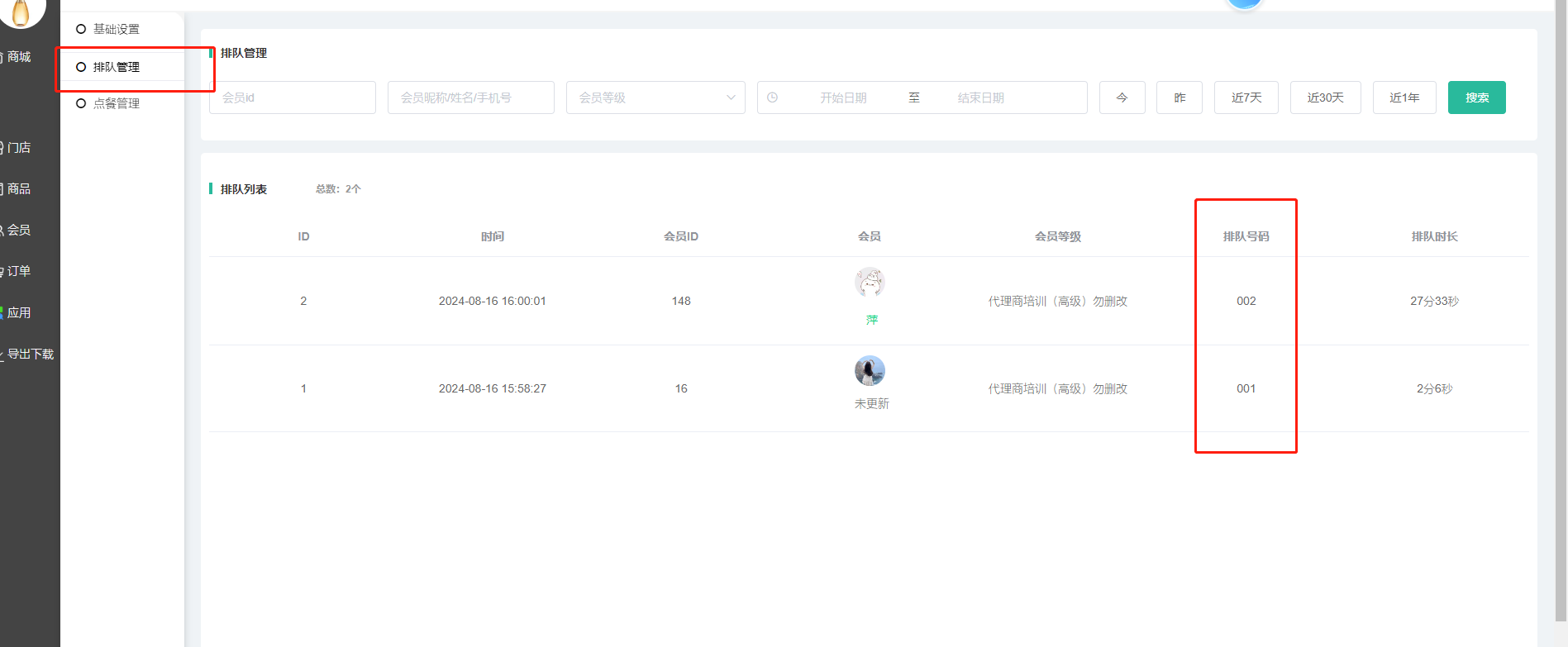This screenshot has height=647, width=1568.
Task: Select the 排队管理 circle marker
Action: (81, 67)
